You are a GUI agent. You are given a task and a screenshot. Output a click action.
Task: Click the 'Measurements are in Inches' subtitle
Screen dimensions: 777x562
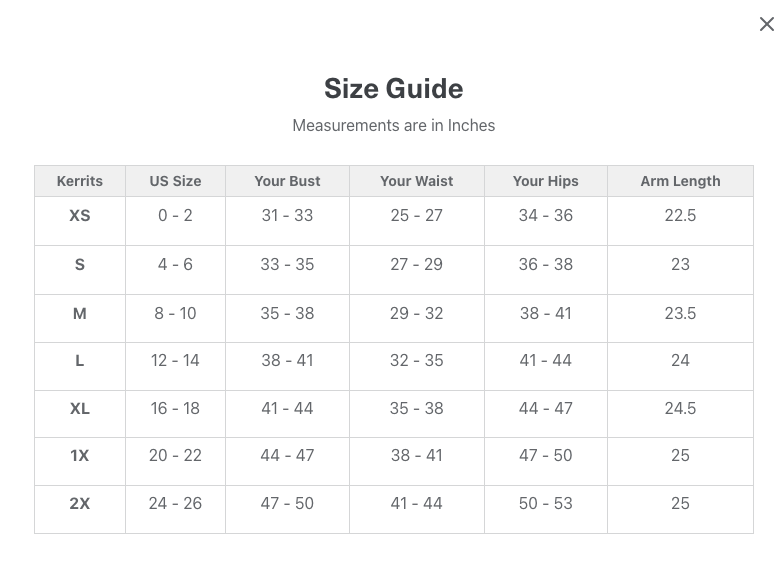coord(393,125)
